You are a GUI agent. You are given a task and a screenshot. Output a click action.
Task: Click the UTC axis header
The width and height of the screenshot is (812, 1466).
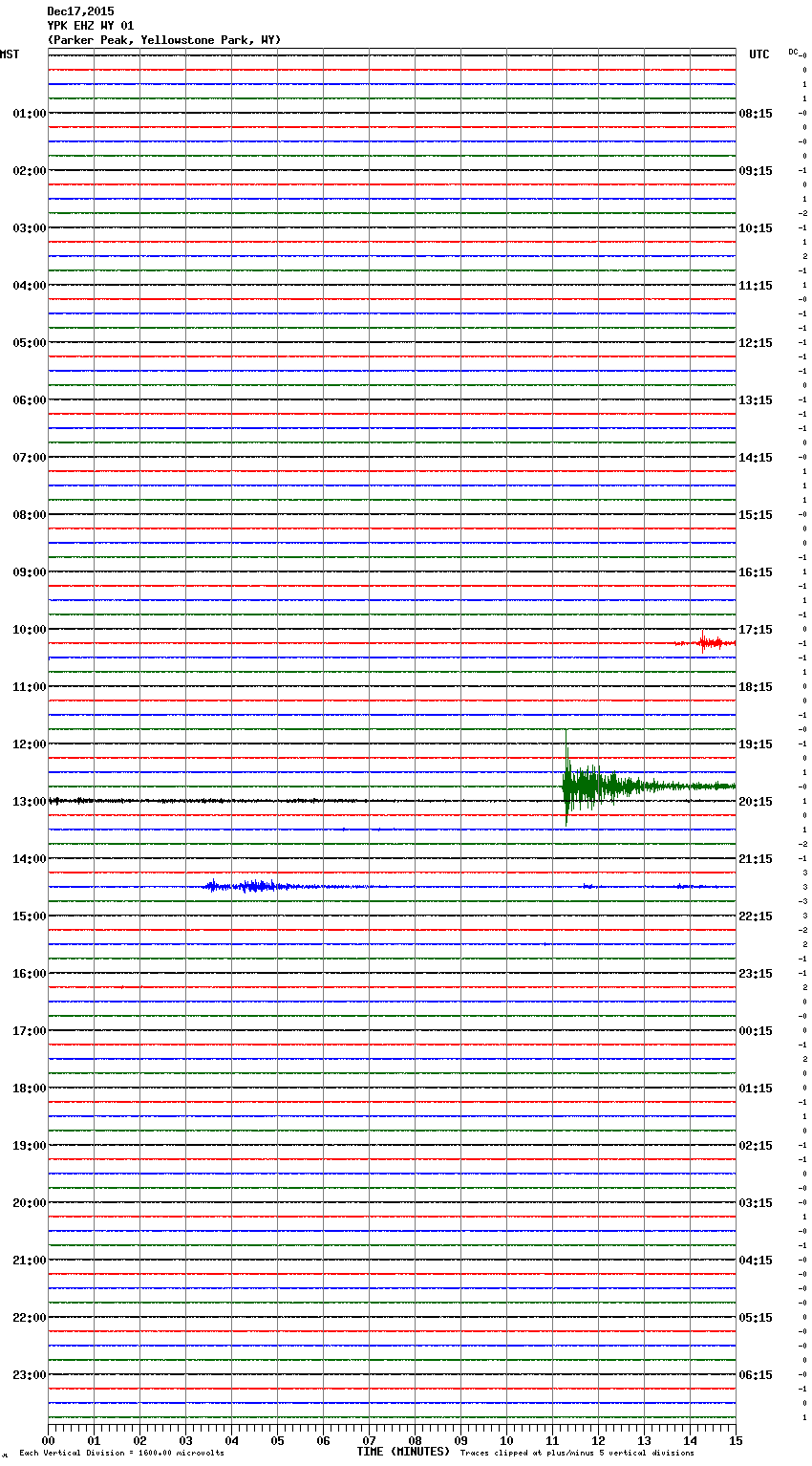[759, 54]
